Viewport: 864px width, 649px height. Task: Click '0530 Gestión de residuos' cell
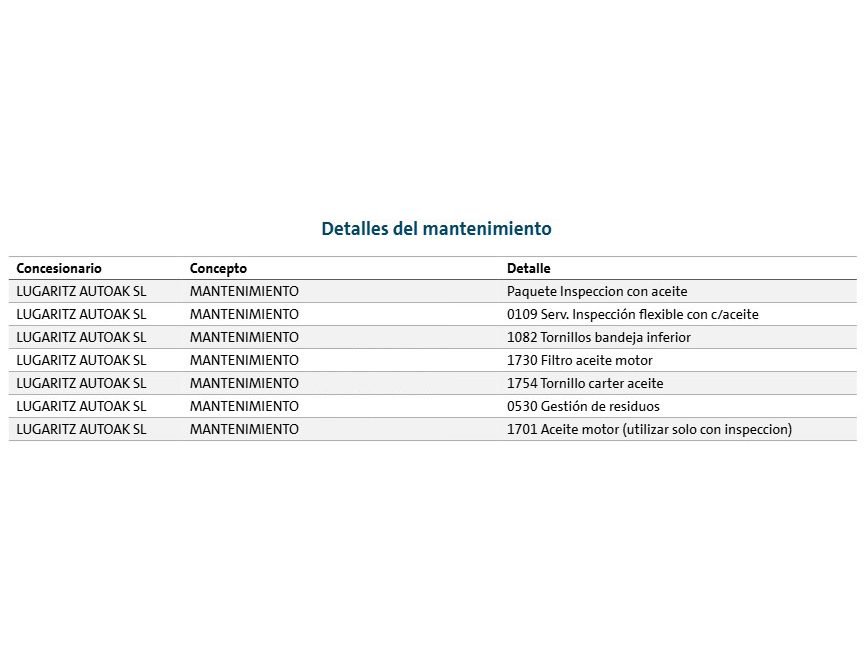pyautogui.click(x=583, y=407)
